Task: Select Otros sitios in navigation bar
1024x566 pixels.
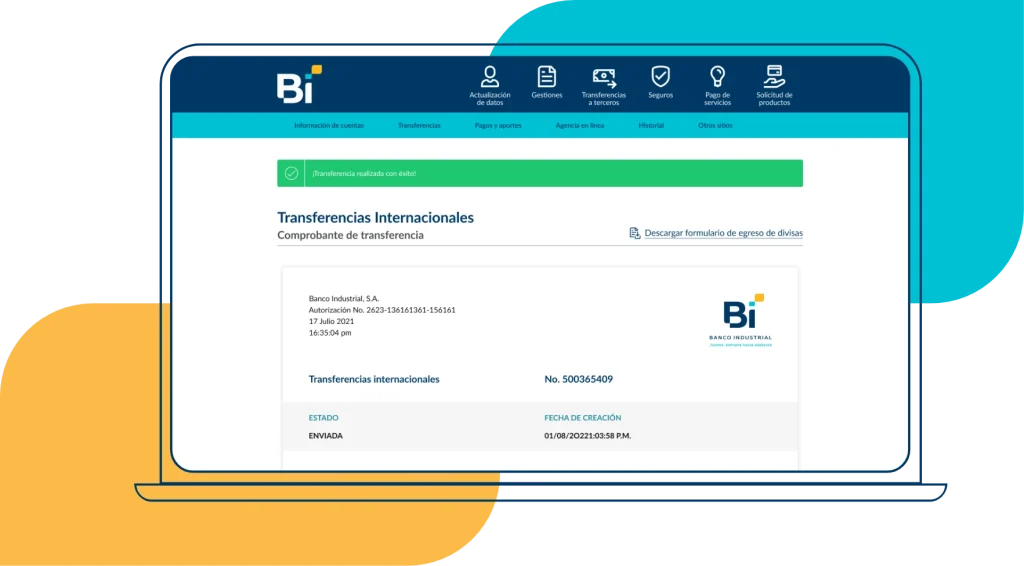Action: pos(715,126)
